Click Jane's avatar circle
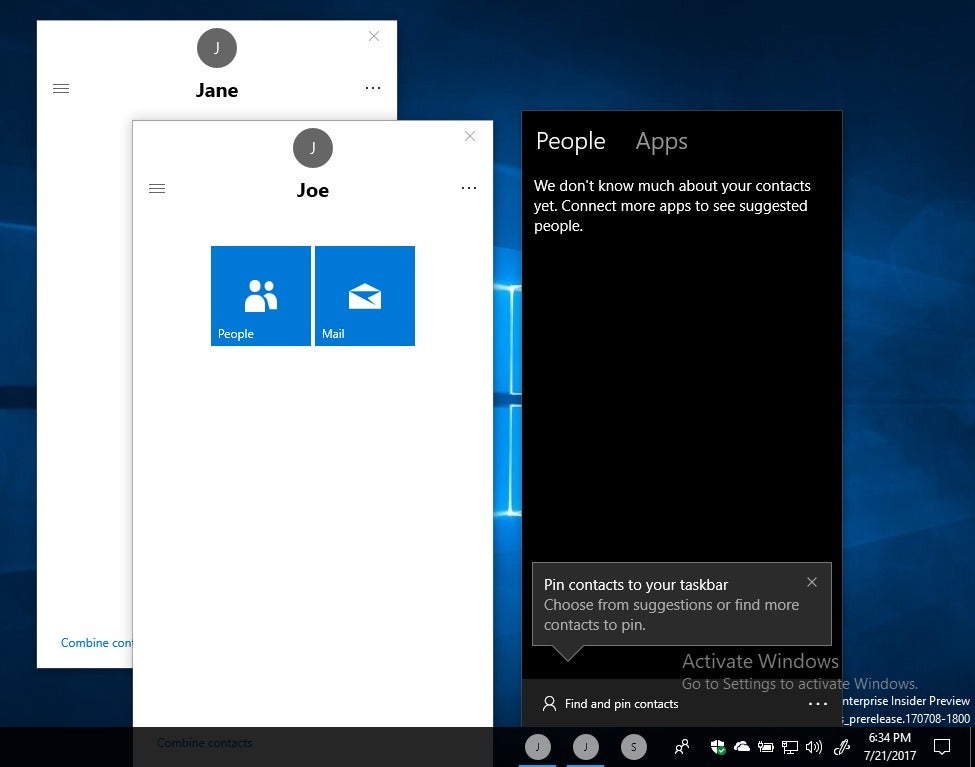975x767 pixels. 217,48
